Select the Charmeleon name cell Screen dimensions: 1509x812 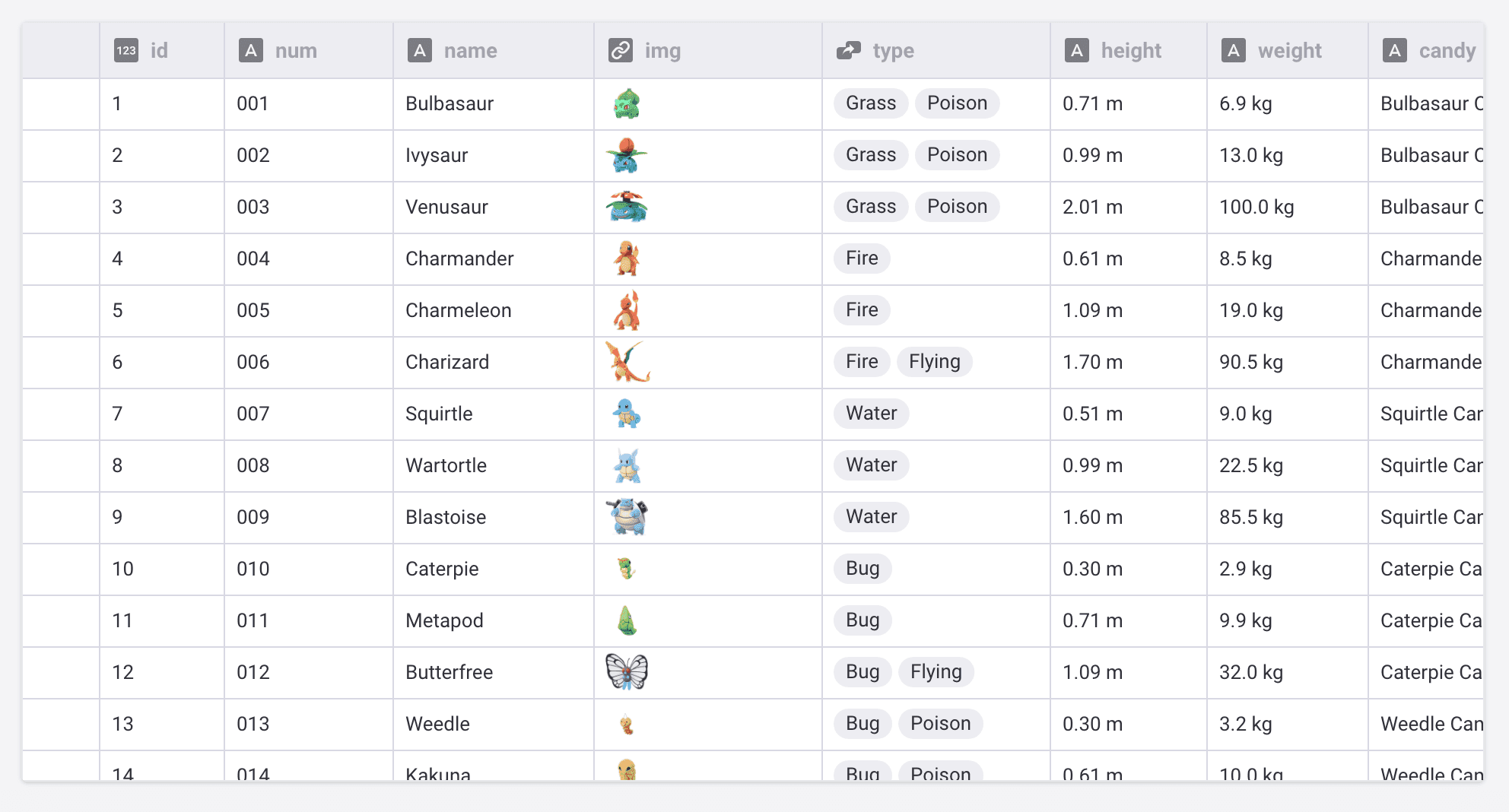(x=459, y=310)
